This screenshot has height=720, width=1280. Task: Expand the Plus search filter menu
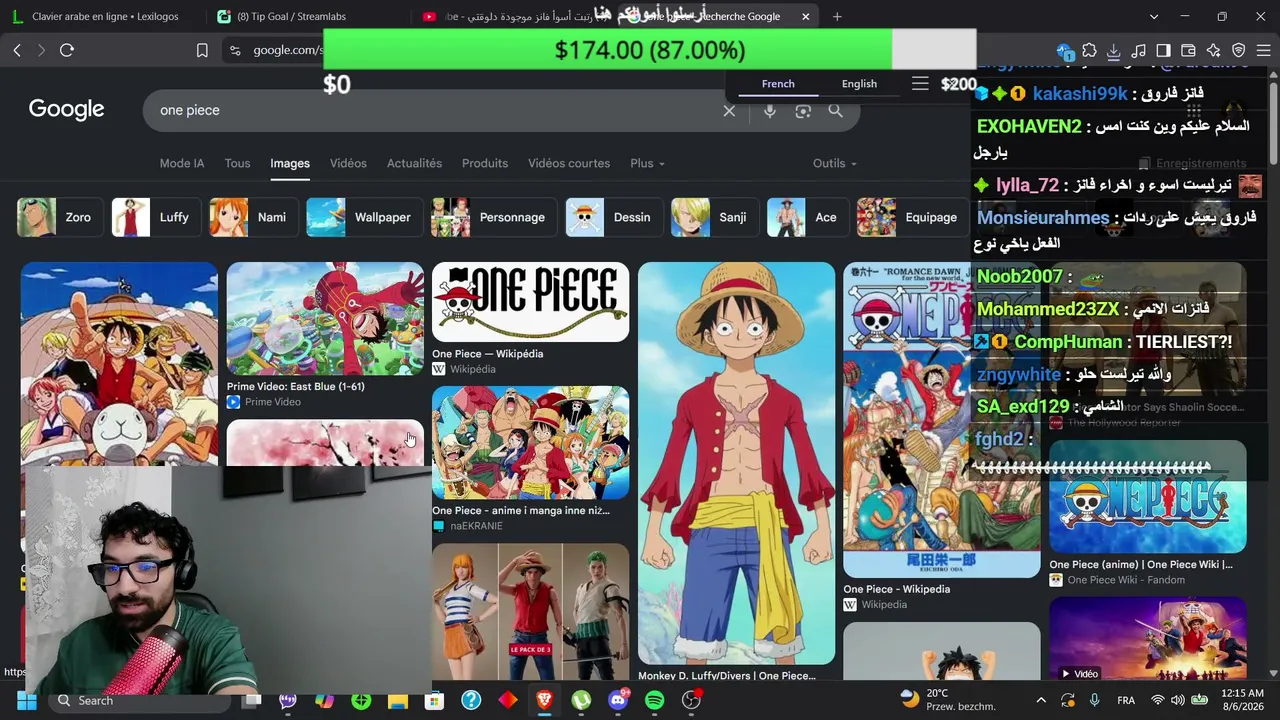647,163
